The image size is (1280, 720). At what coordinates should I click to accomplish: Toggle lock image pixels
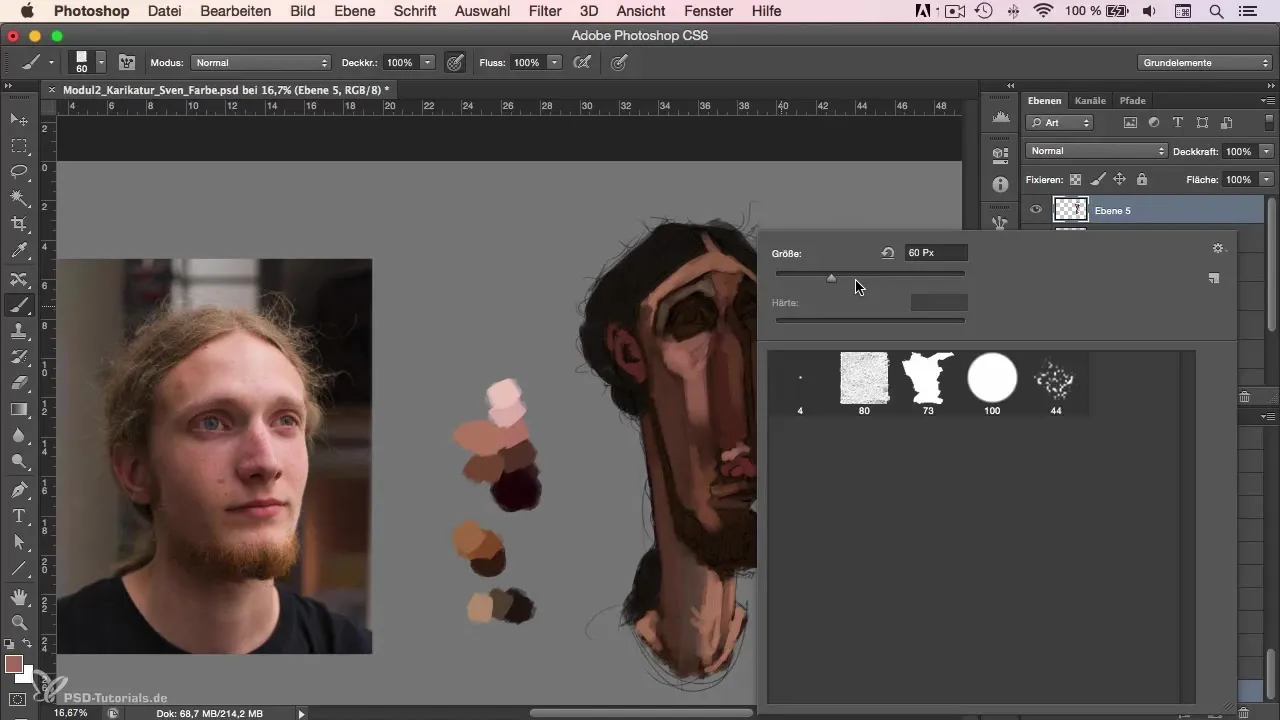[x=1097, y=180]
